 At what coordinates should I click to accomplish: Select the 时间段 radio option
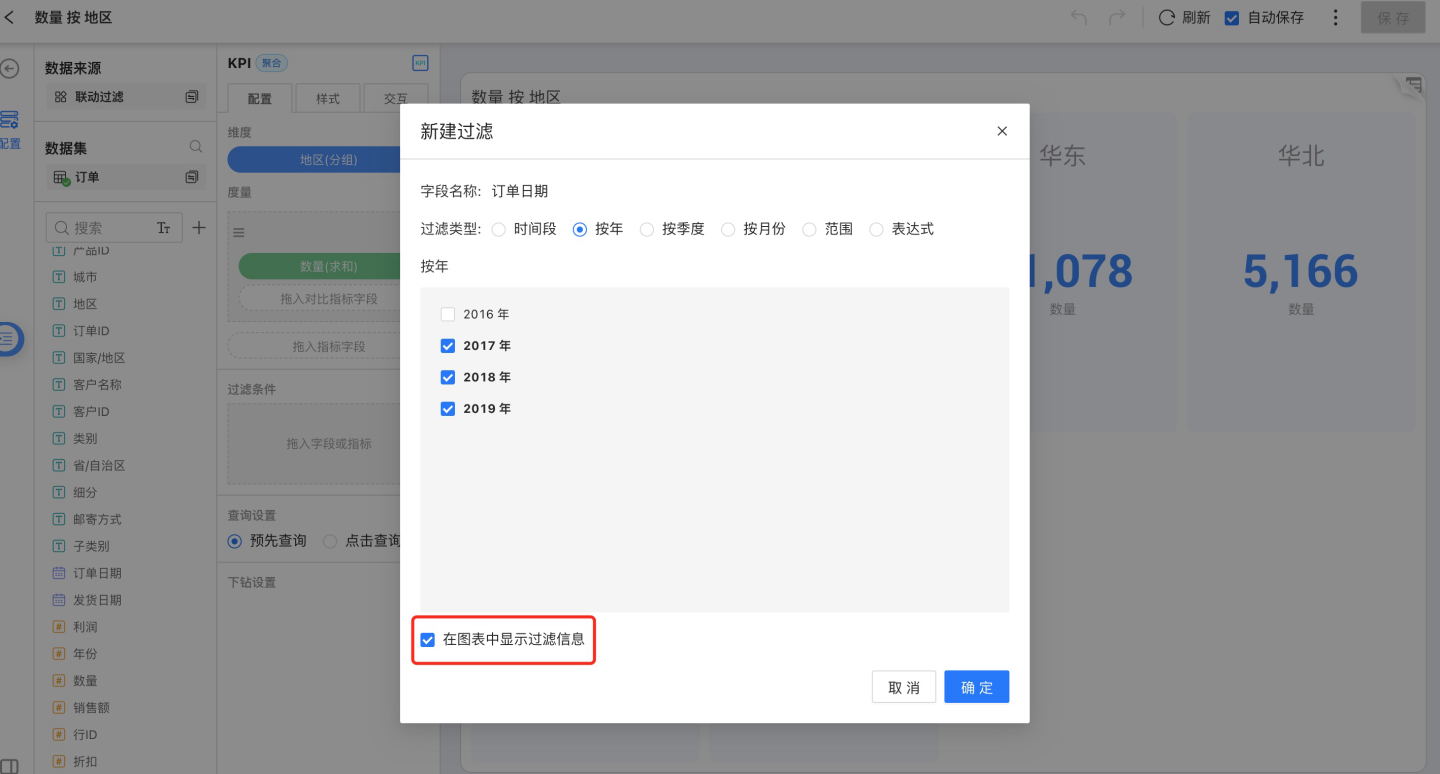pos(499,229)
